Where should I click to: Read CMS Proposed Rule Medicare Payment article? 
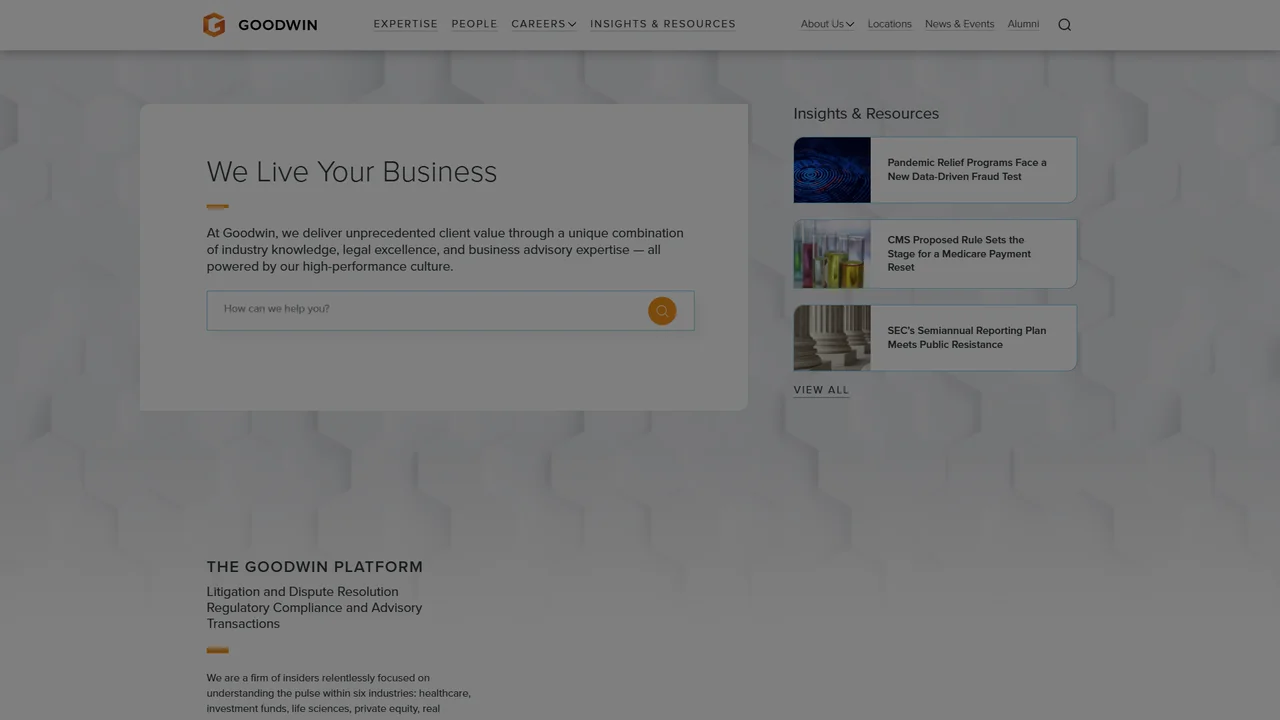[959, 254]
